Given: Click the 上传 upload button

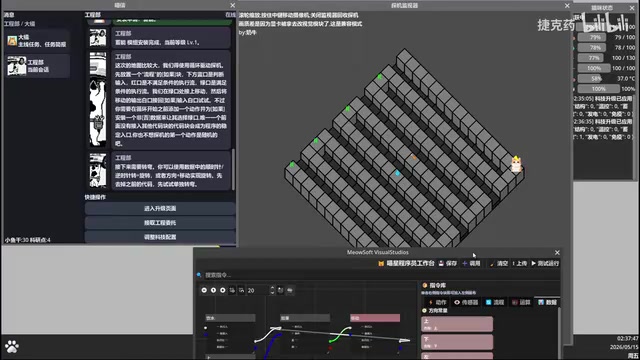Looking at the screenshot, I should coord(520,264).
